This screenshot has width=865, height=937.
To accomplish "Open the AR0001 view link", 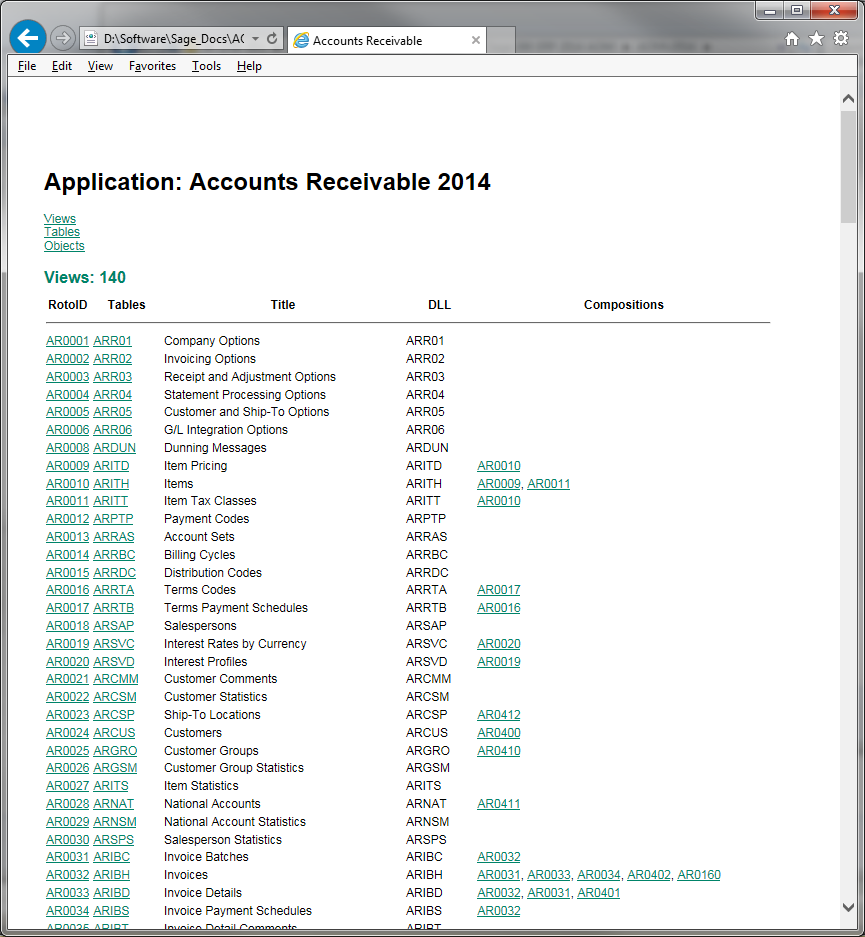I will (x=68, y=341).
